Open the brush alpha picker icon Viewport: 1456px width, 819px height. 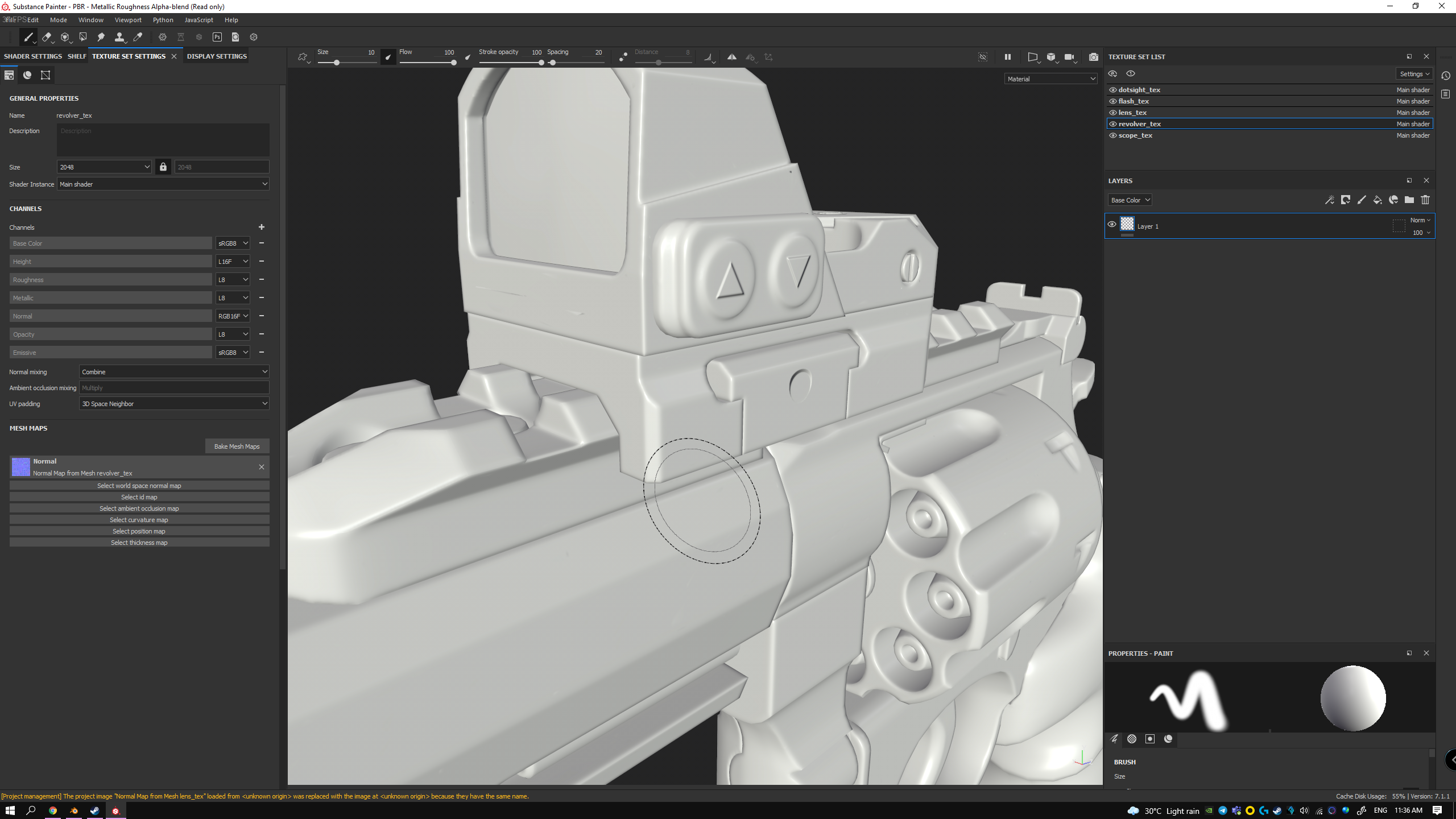tap(303, 57)
